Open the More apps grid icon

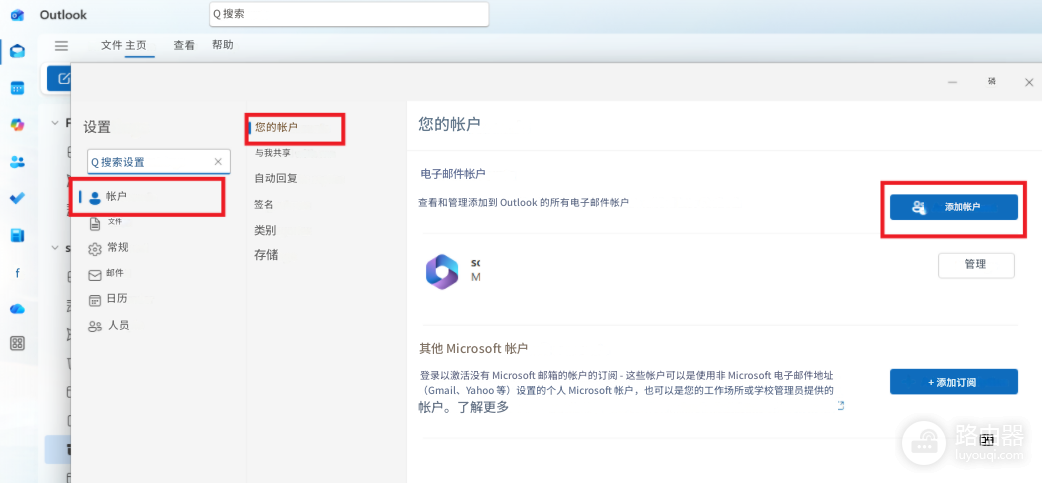18,343
